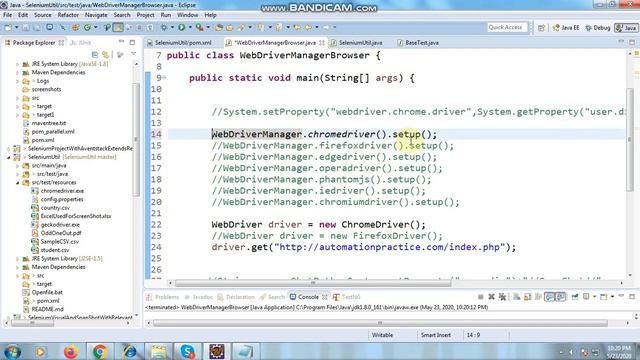Click the Back navigation arrow icon

(308, 27)
